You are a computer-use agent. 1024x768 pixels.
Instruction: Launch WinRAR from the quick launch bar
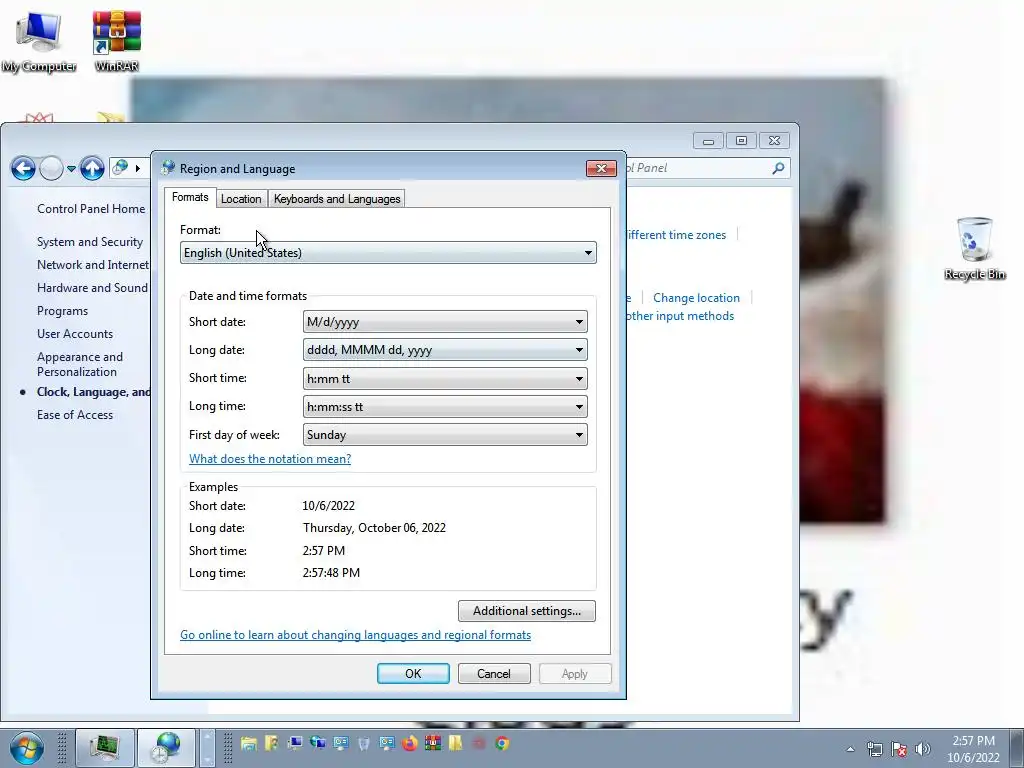pyautogui.click(x=432, y=743)
